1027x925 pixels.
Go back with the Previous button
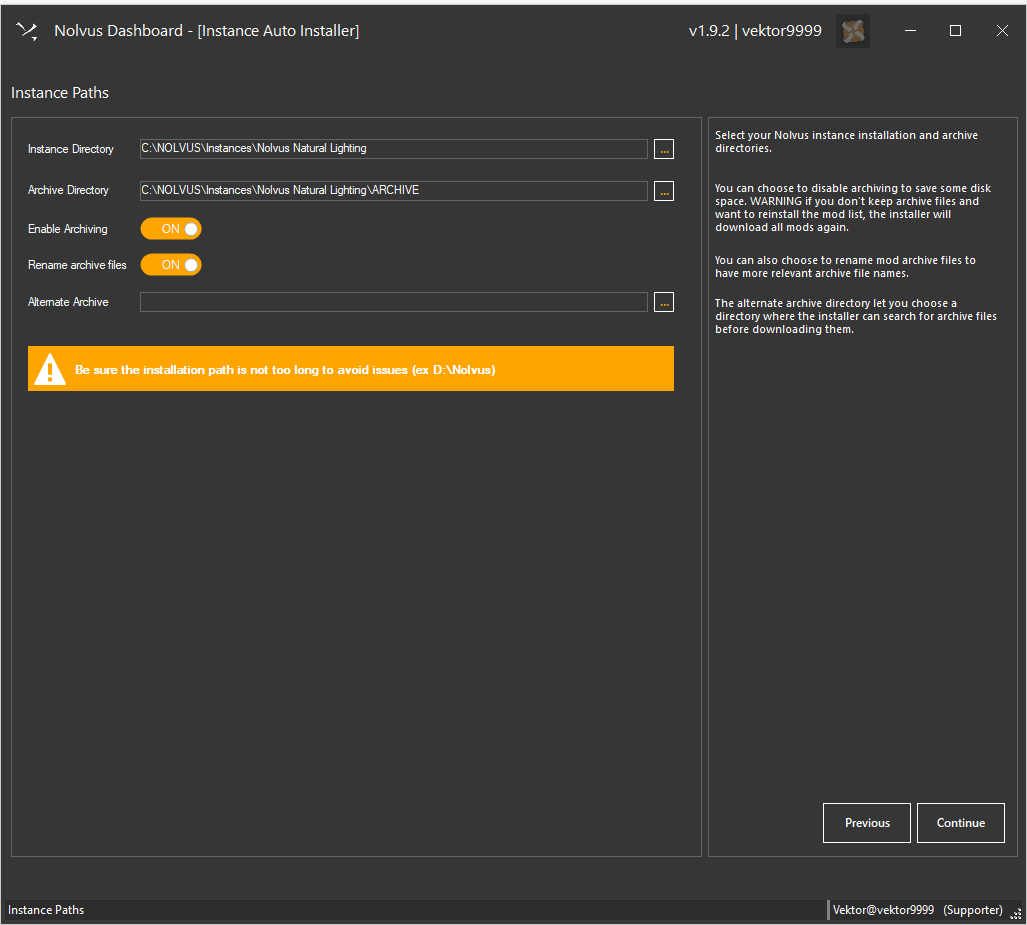click(x=867, y=823)
